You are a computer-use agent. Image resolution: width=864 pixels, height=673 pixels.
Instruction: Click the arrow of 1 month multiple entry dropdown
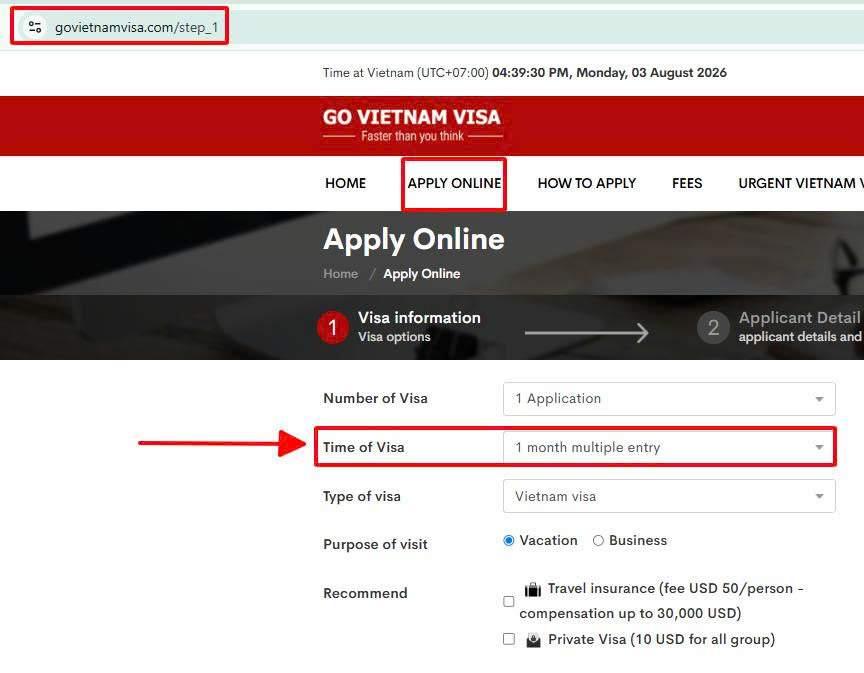[x=819, y=448]
